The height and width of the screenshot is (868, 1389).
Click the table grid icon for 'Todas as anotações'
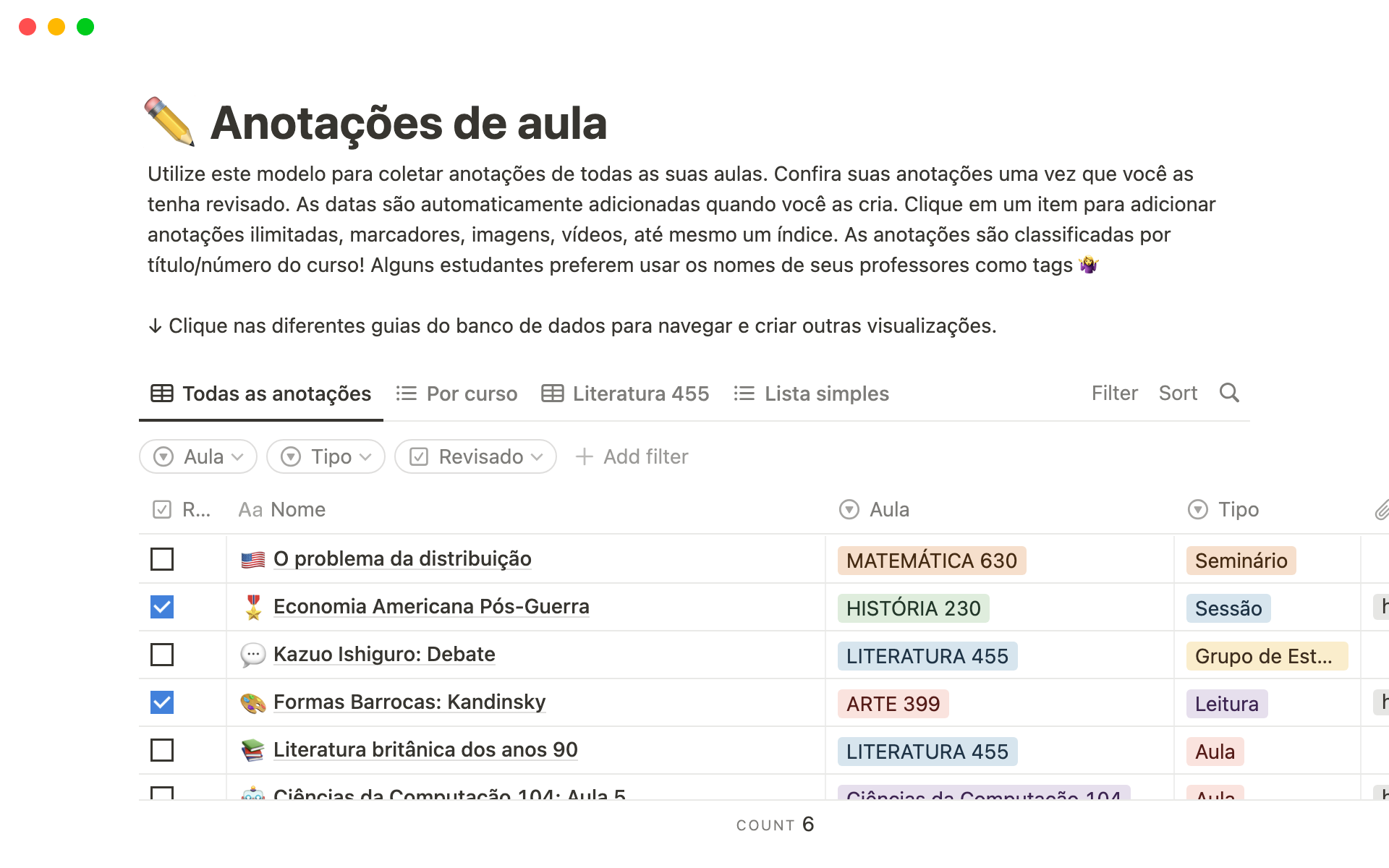(x=163, y=393)
